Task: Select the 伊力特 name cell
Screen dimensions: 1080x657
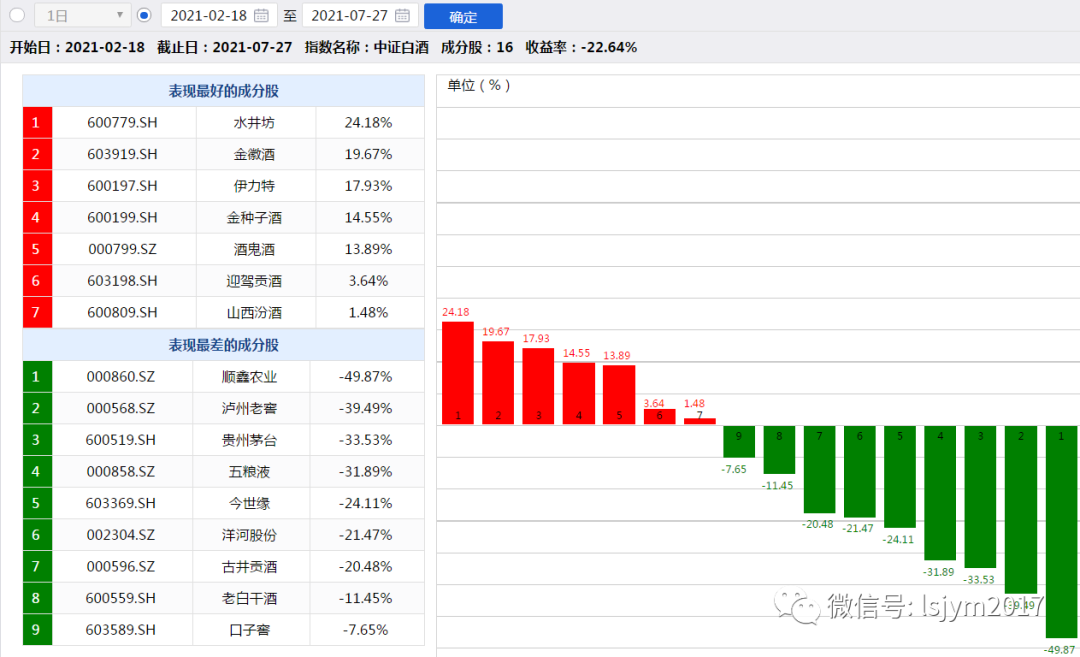Action: pos(255,186)
